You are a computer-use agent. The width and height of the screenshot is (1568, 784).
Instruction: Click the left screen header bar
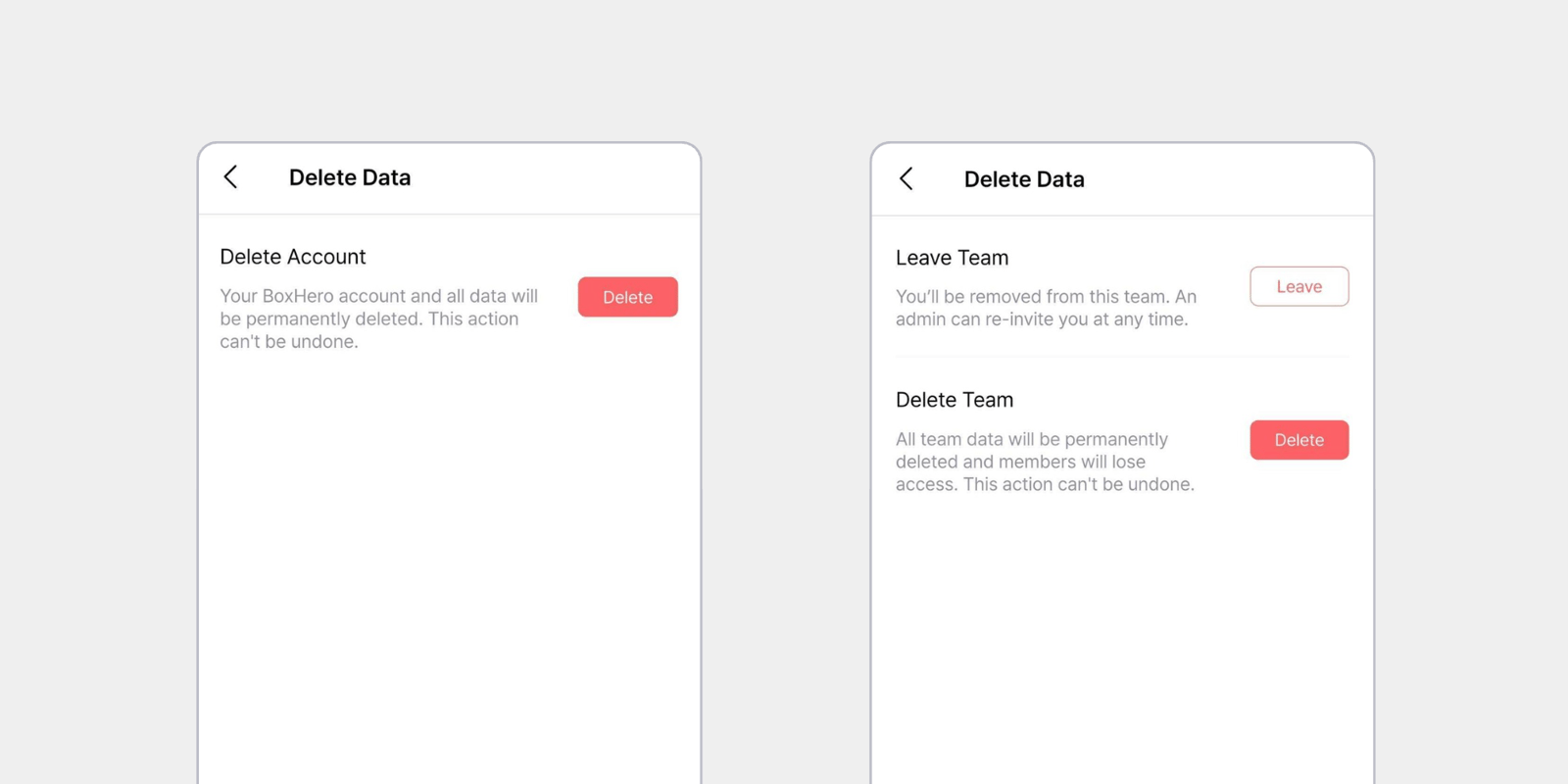pyautogui.click(x=449, y=178)
